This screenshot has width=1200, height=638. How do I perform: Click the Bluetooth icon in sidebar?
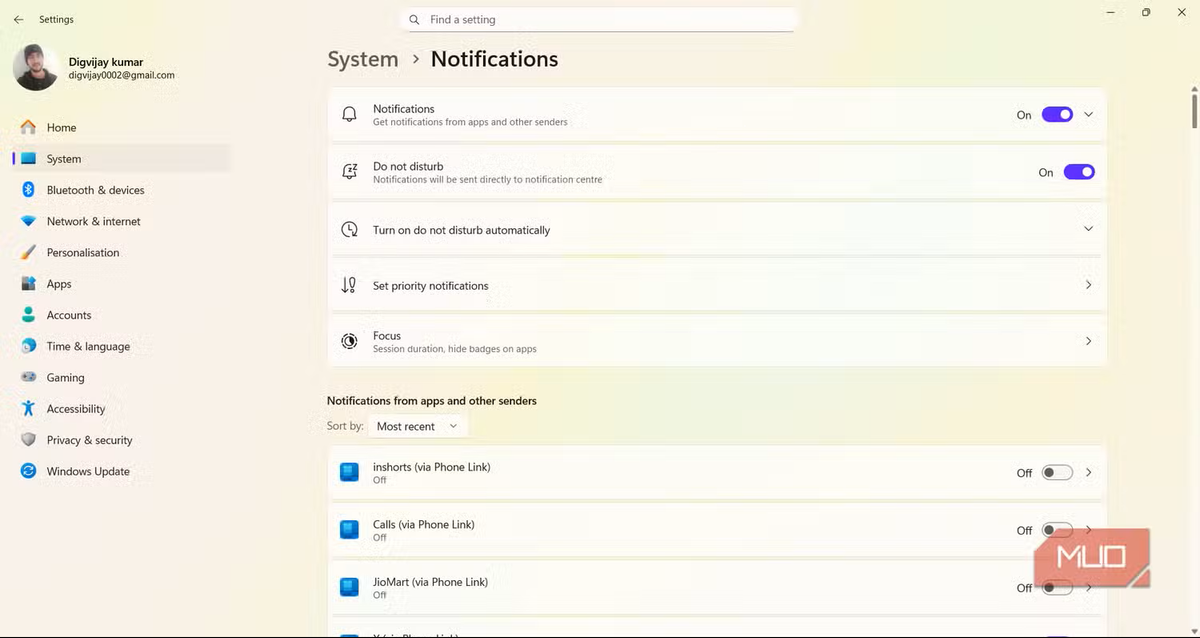(x=28, y=190)
